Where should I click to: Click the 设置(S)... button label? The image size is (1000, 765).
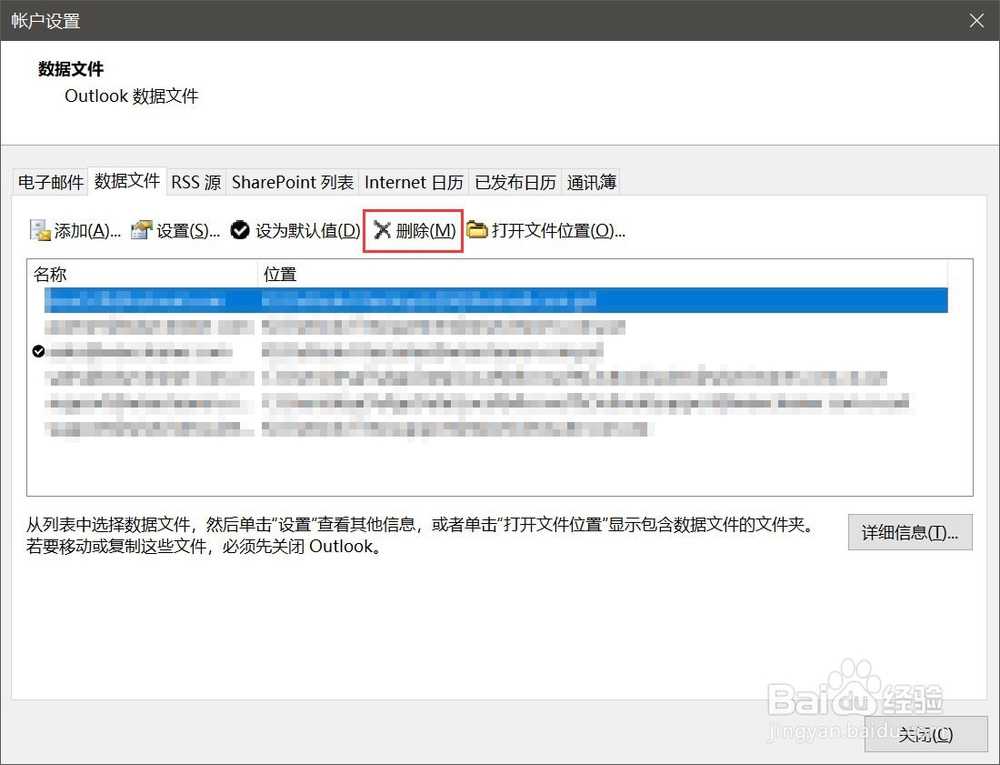188,231
